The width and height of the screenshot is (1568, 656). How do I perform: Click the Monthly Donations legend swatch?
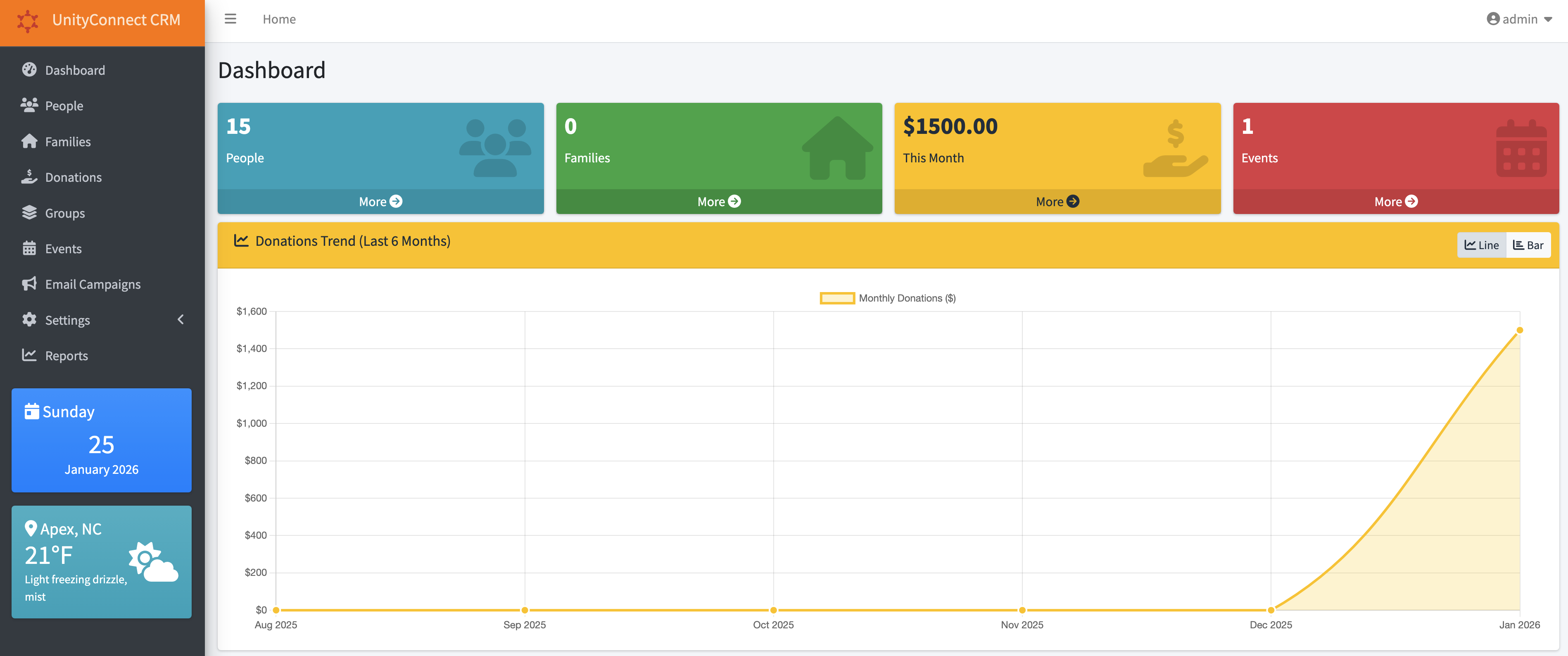coord(838,298)
